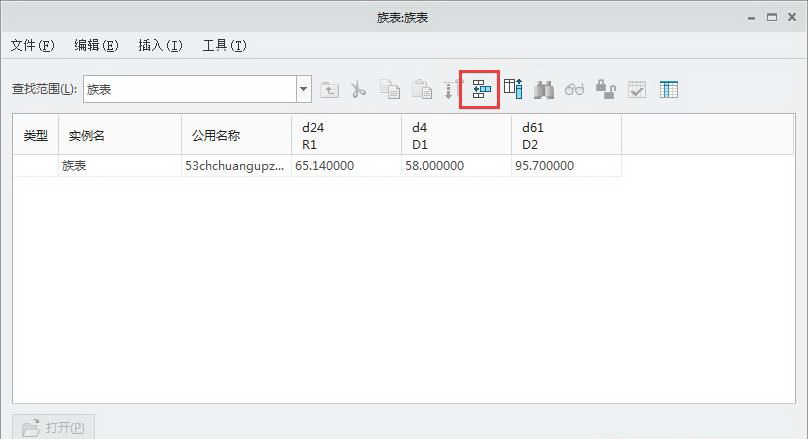Click the binoculars find instance icon
Viewport: 808px width, 439px height.
[x=544, y=90]
